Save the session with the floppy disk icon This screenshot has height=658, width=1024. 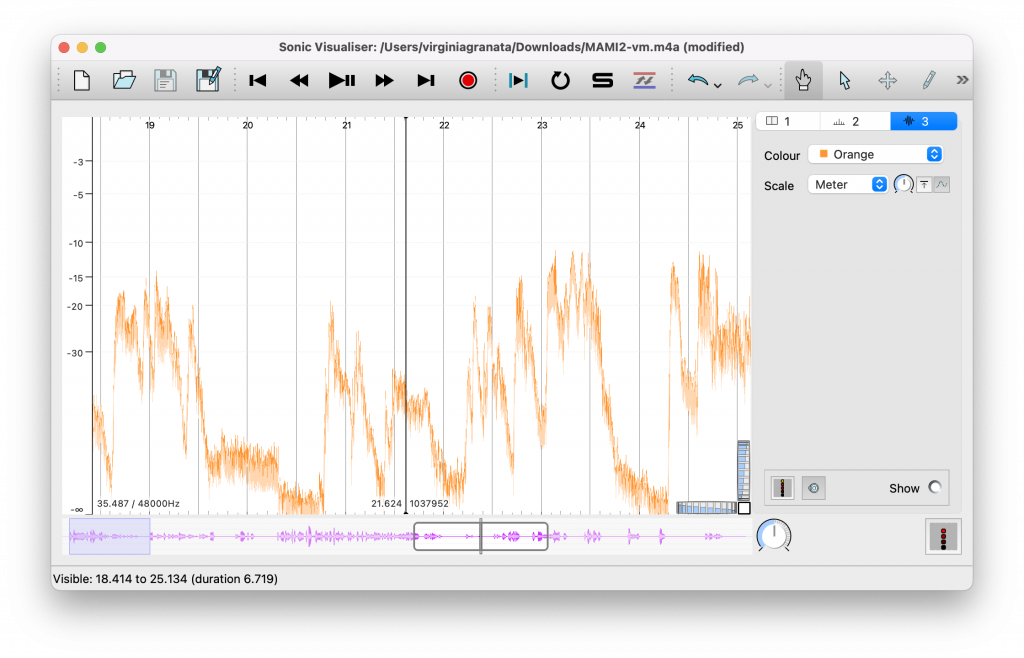tap(165, 81)
